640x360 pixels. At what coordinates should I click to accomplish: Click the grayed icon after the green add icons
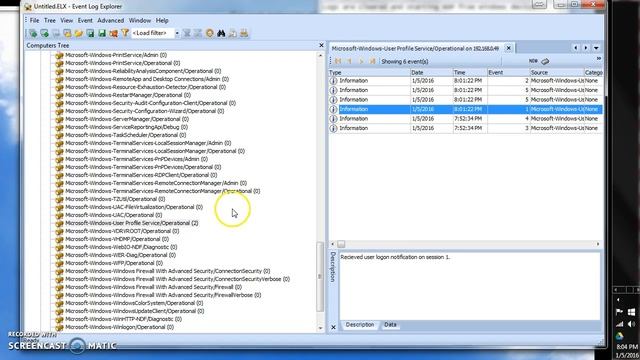click(x=56, y=33)
